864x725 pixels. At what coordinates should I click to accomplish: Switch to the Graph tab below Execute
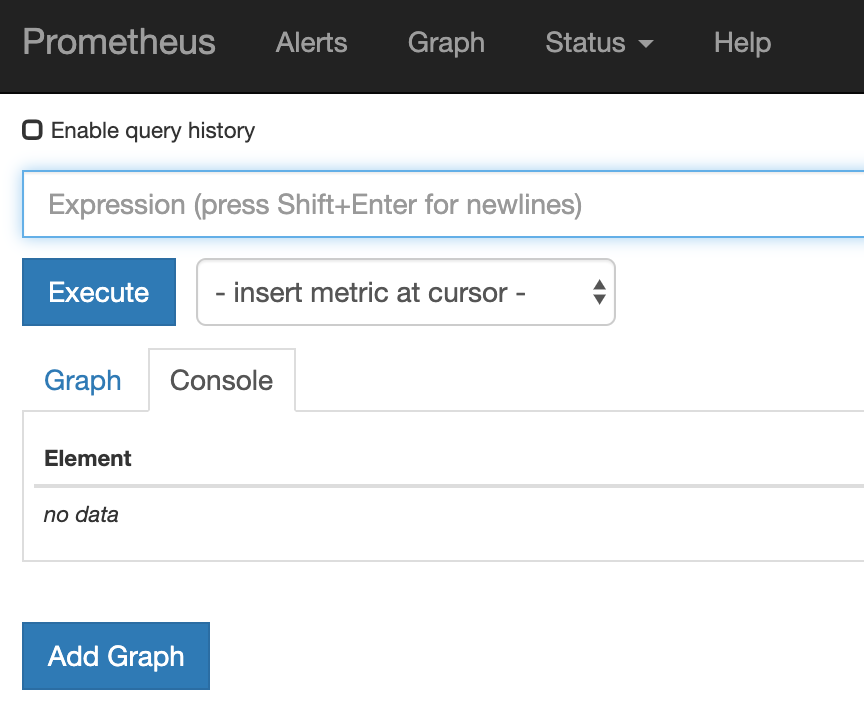(83, 381)
